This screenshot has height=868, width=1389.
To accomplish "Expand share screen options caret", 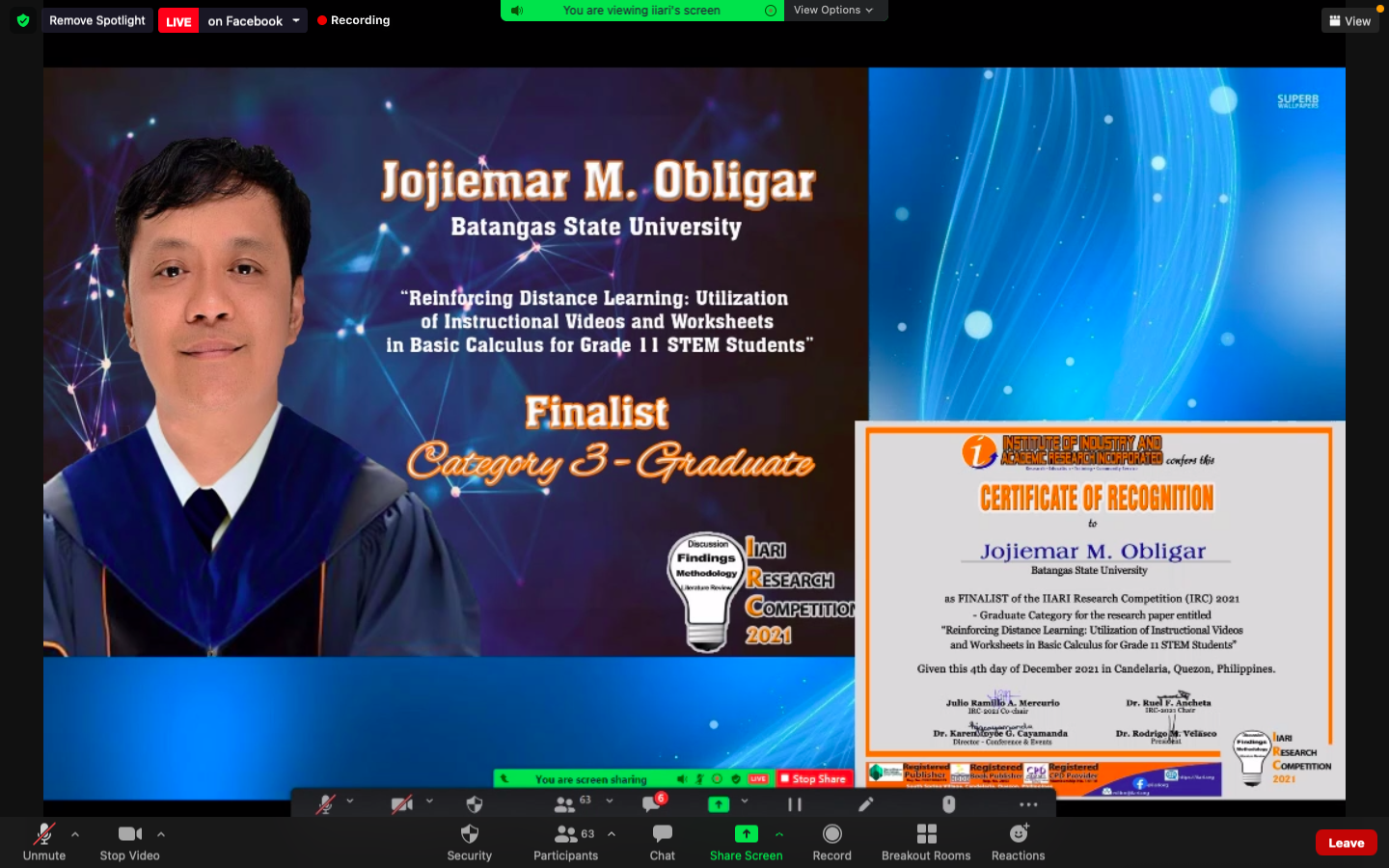I will (779, 834).
